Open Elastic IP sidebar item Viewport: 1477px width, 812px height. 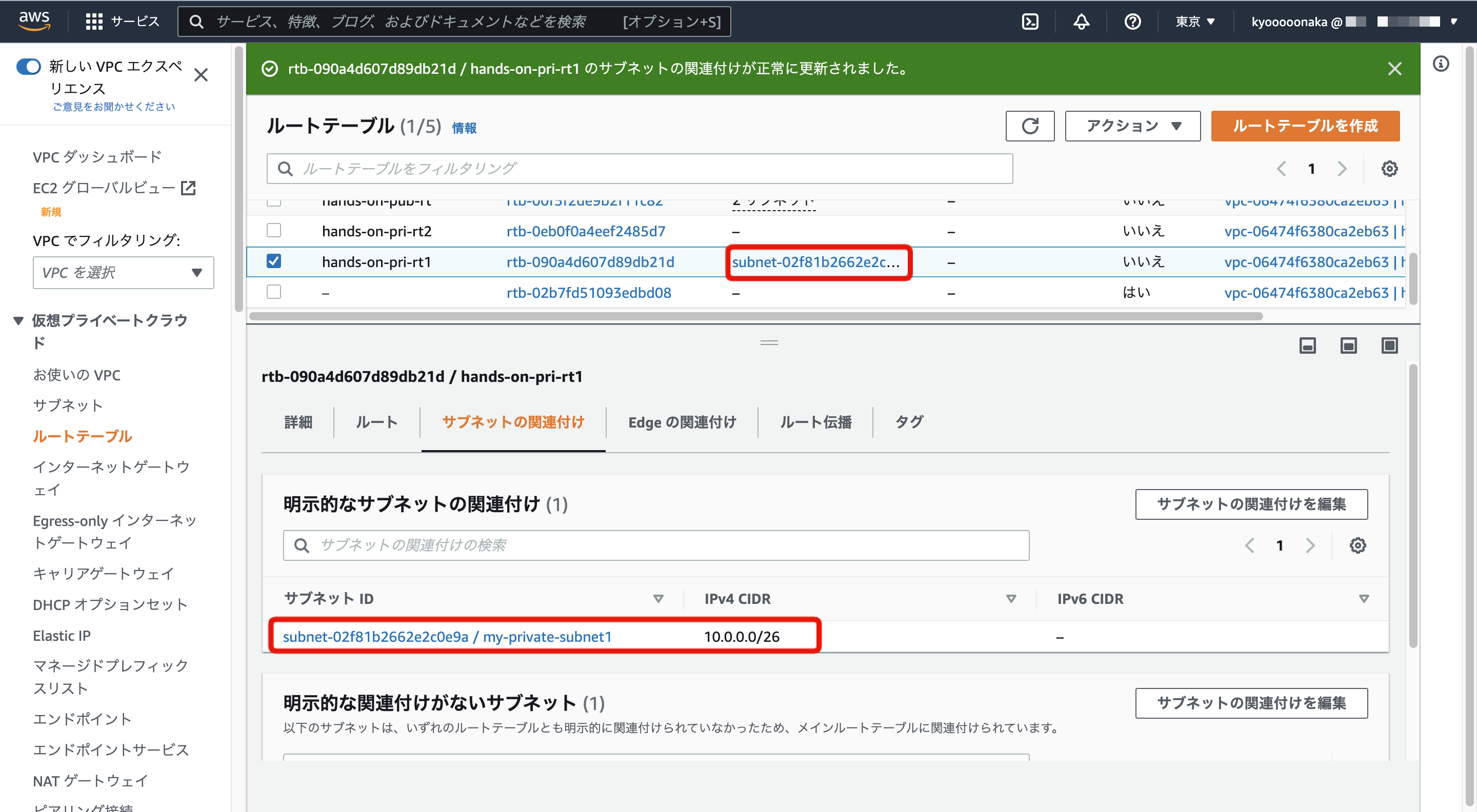click(x=62, y=636)
